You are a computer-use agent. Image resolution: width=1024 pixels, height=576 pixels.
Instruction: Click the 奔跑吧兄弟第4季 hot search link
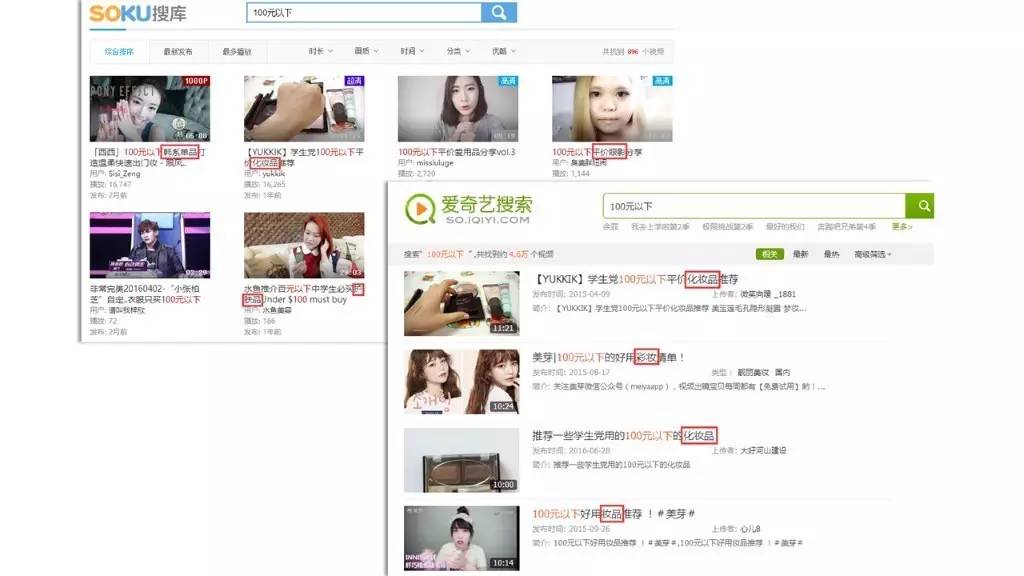pyautogui.click(x=846, y=227)
